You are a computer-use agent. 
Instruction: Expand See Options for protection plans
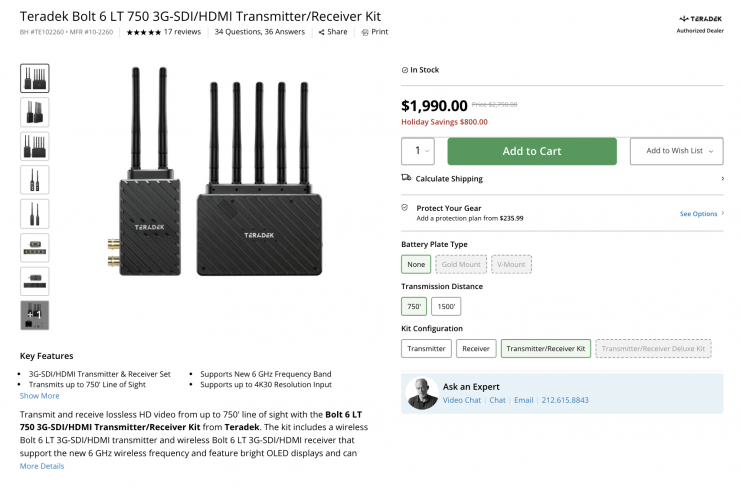coord(701,214)
